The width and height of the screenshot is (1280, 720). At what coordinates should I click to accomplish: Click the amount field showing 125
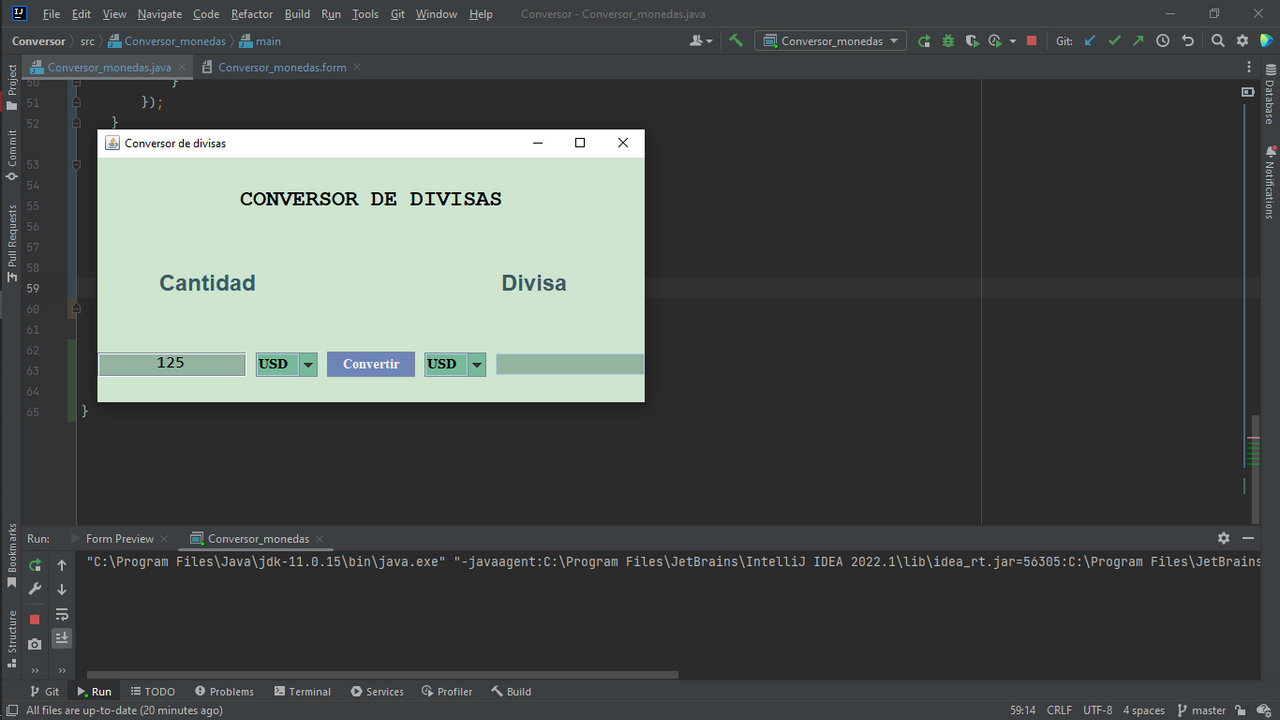click(x=171, y=364)
